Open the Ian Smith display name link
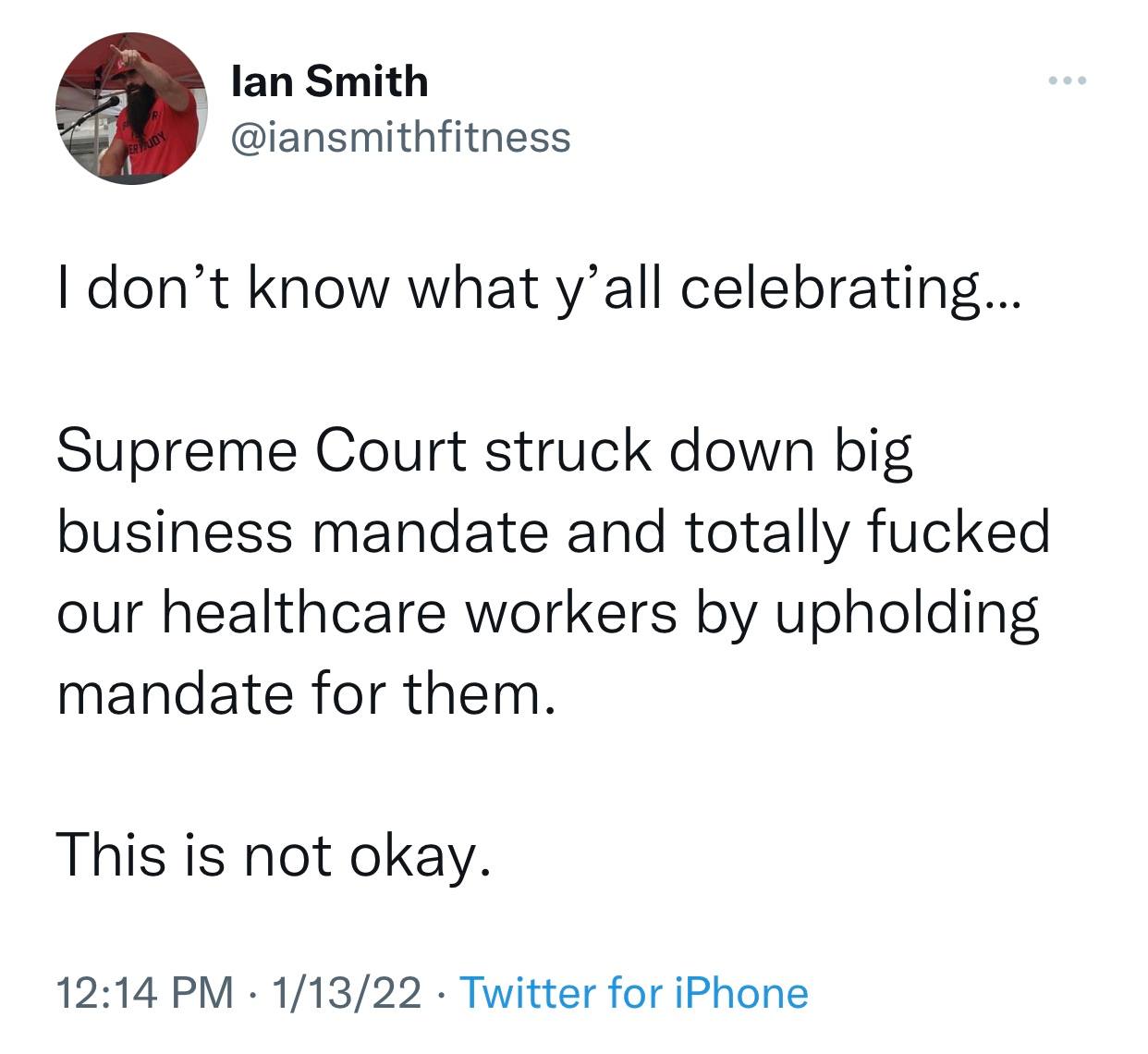This screenshot has height=1054, width=1148. tap(329, 81)
